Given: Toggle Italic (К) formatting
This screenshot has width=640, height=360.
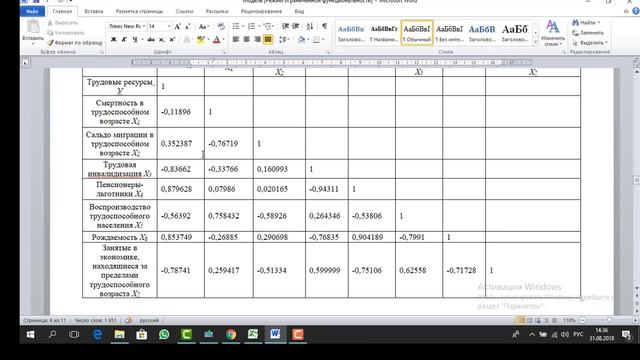Looking at the screenshot, I should click(124, 40).
